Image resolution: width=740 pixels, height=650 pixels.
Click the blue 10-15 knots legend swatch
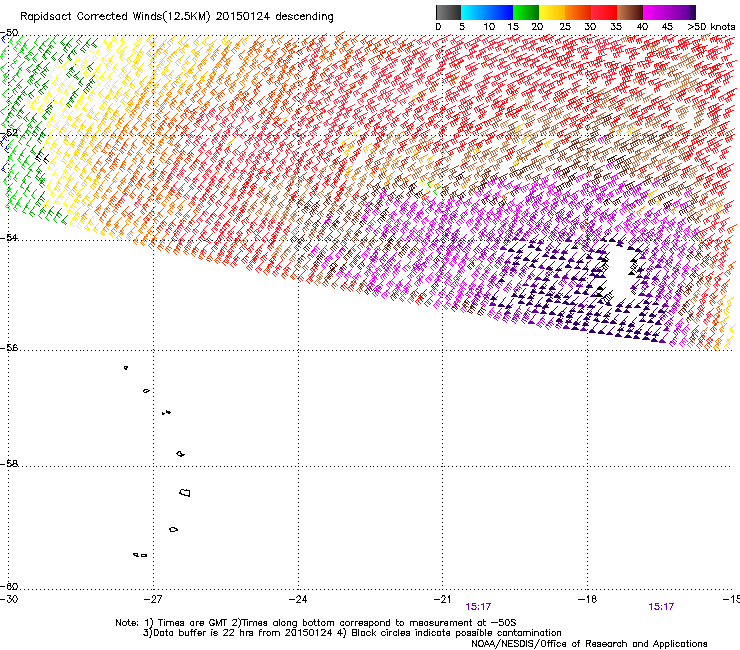pos(500,12)
